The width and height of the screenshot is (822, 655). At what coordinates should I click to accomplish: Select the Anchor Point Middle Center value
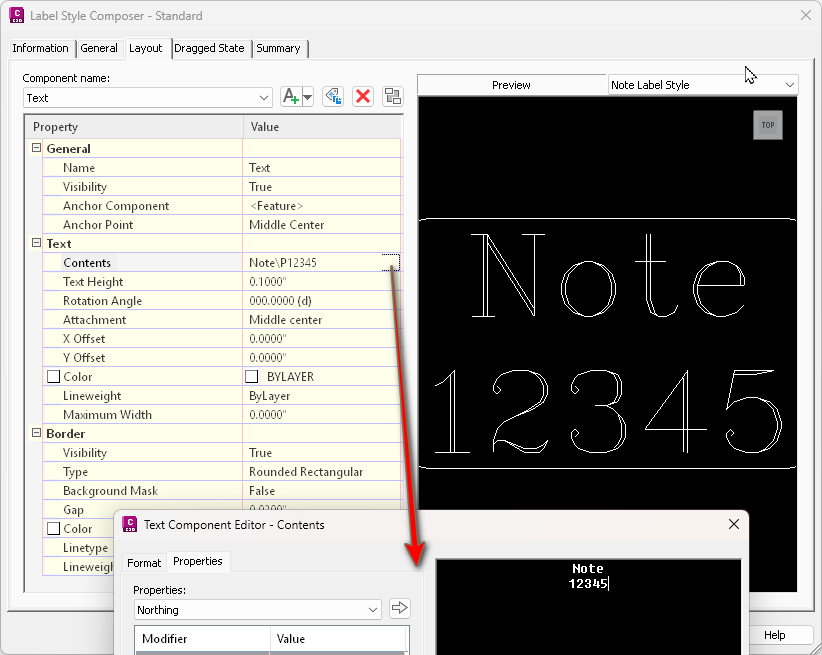click(x=322, y=224)
